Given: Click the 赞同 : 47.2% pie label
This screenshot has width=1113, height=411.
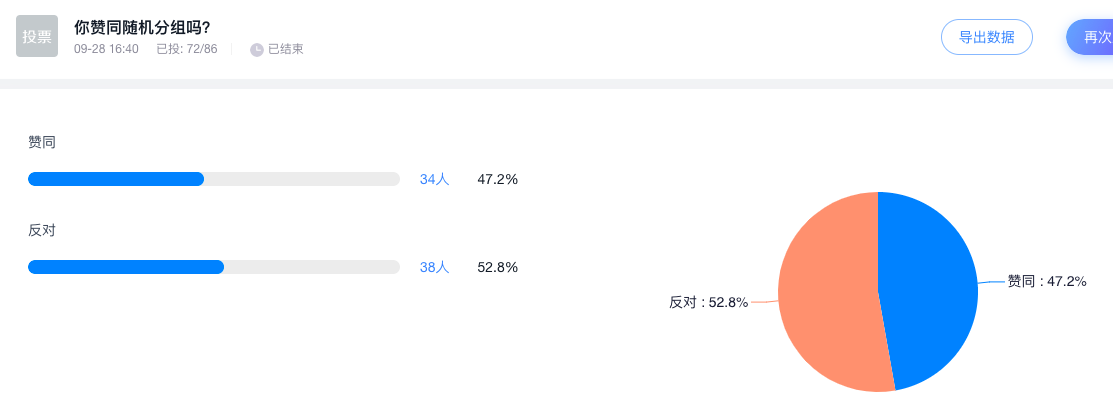Looking at the screenshot, I should (x=1046, y=281).
